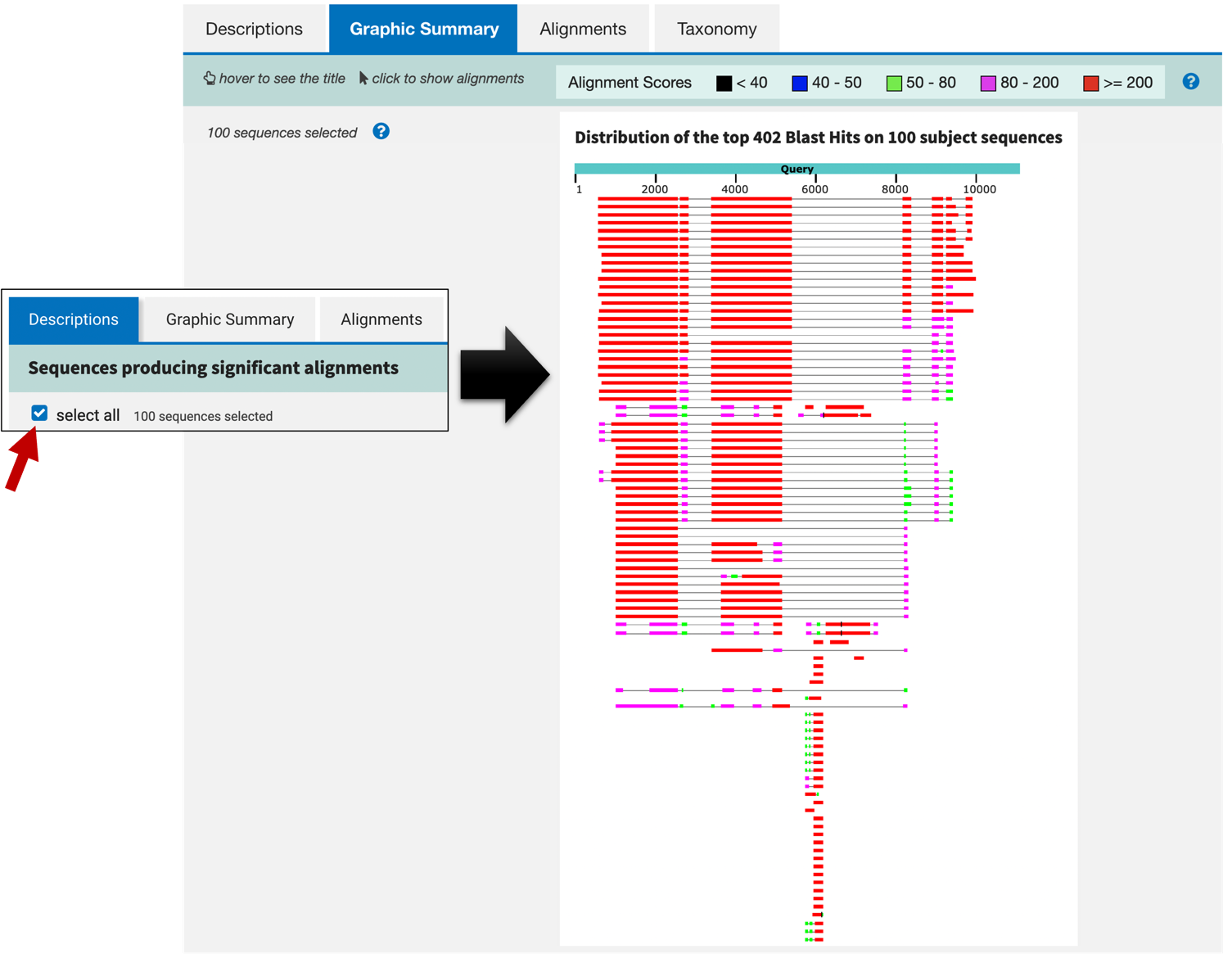Click the 'Distribution of the top 402 Blast Hits' title
This screenshot has width=1232, height=954.
point(818,138)
